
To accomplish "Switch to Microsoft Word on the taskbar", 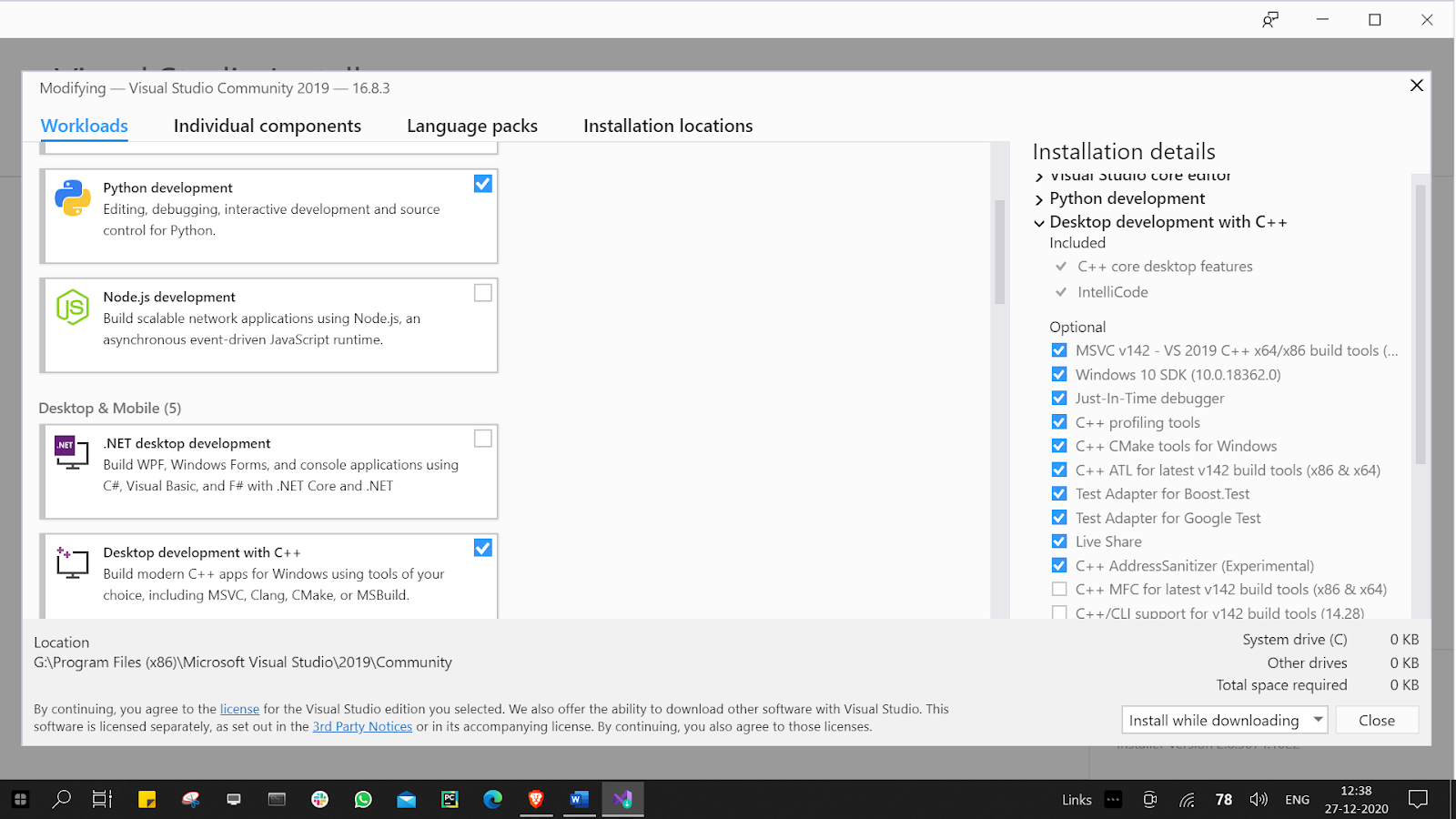I will (x=579, y=799).
